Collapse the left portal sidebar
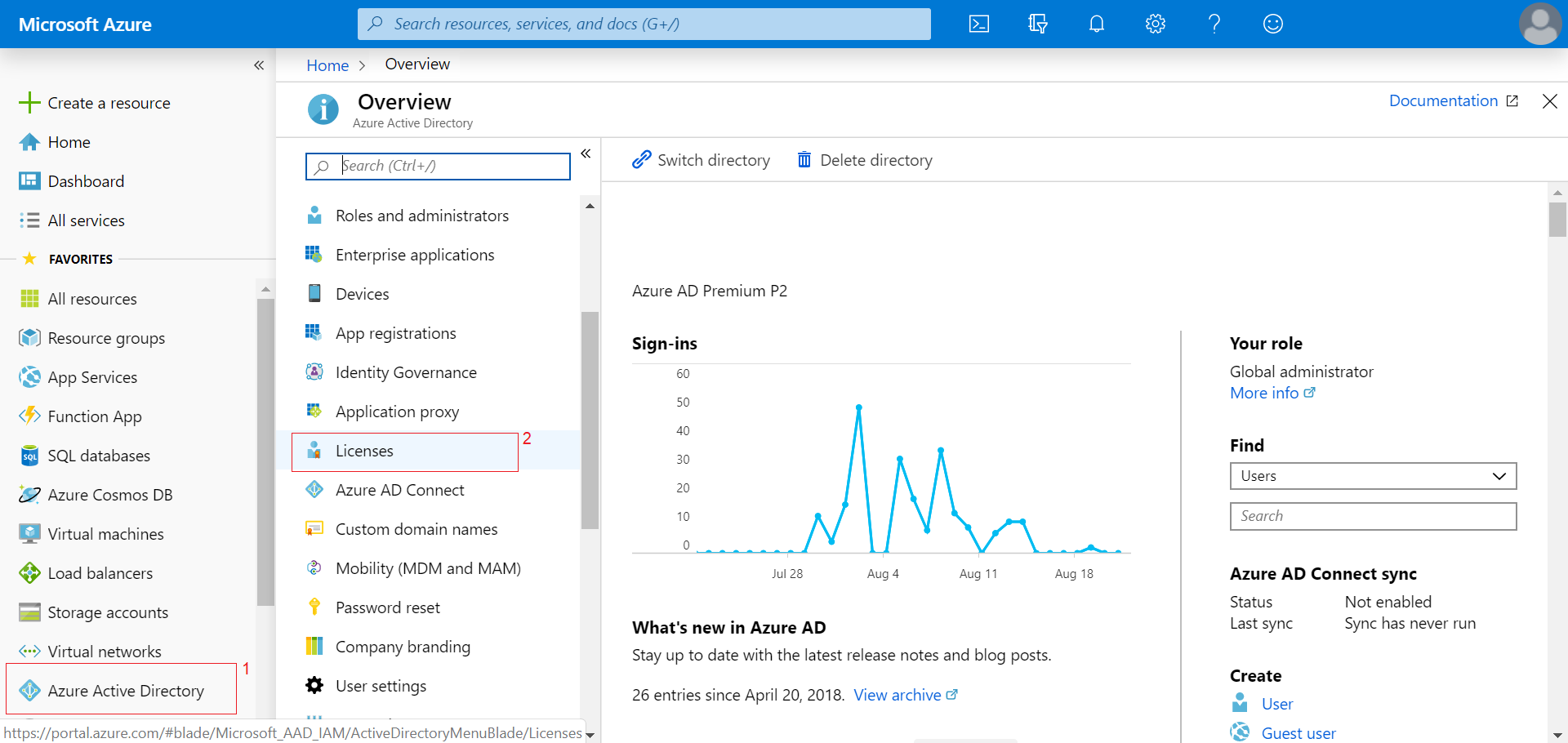This screenshot has height=743, width=1568. (259, 65)
